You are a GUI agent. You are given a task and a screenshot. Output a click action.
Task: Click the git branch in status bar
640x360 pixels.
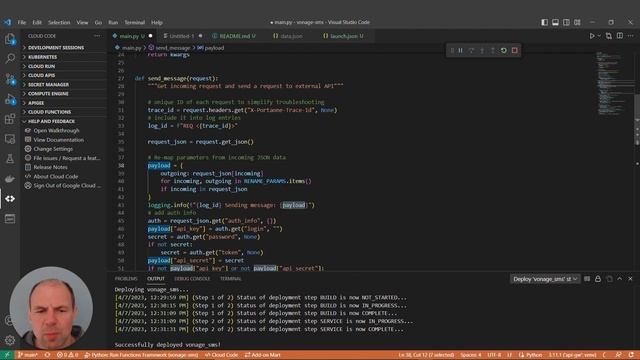pyautogui.click(x=28, y=355)
